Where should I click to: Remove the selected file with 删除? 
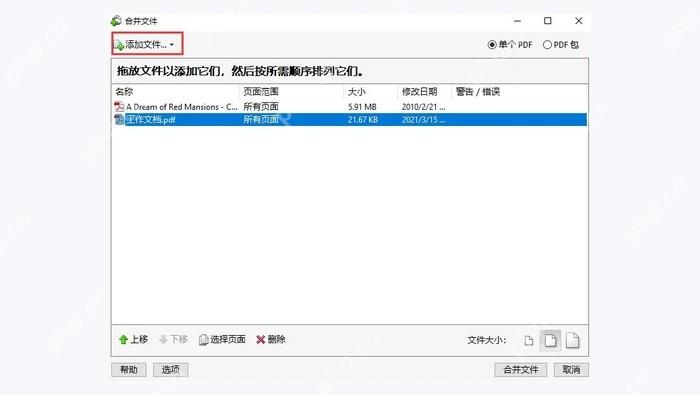[x=271, y=340]
